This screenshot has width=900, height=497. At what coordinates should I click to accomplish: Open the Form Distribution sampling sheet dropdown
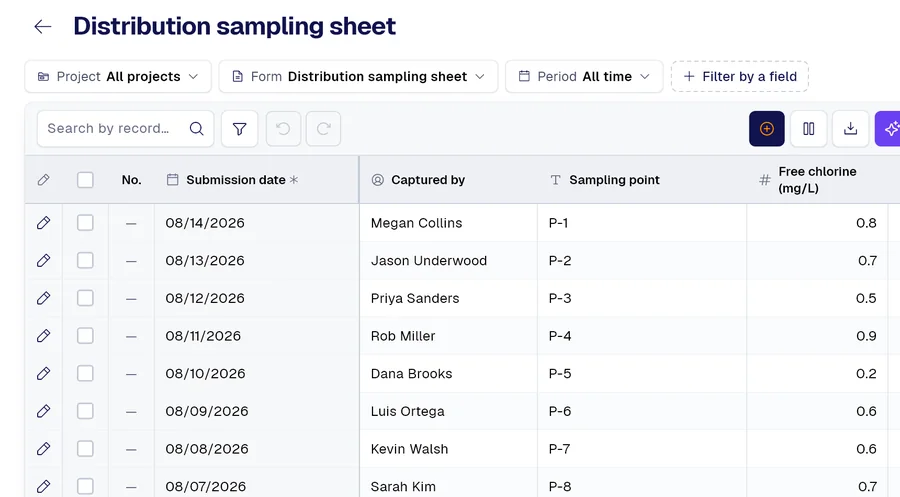(358, 76)
